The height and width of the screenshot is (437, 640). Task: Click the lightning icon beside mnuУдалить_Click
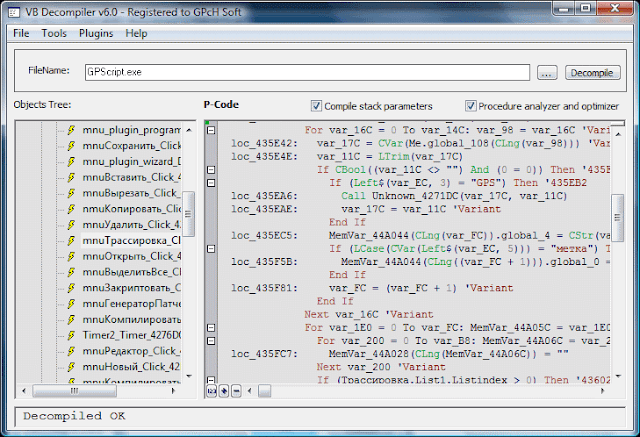pyautogui.click(x=71, y=225)
